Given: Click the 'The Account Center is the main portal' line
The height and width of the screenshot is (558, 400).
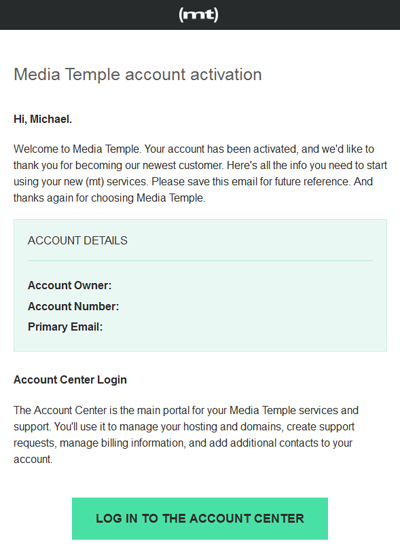Looking at the screenshot, I should pos(186,410).
